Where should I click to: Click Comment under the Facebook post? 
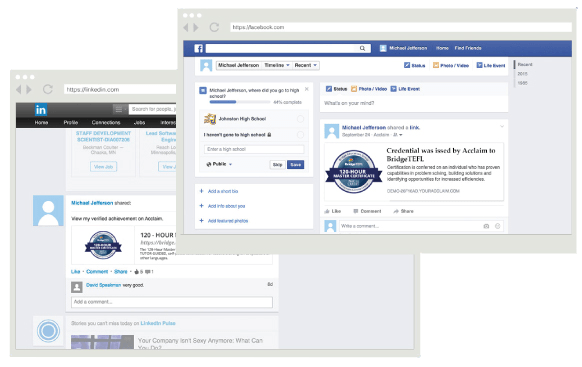point(367,211)
